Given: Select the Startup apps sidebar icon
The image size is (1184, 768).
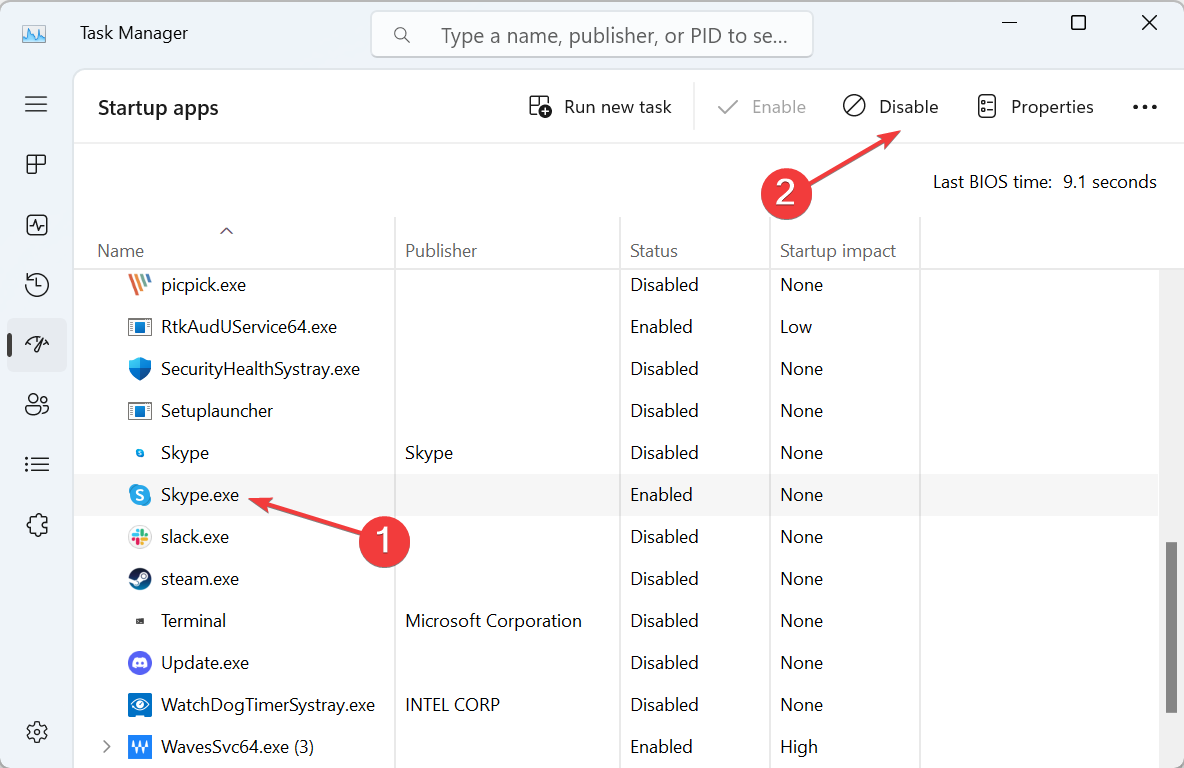Looking at the screenshot, I should (37, 345).
